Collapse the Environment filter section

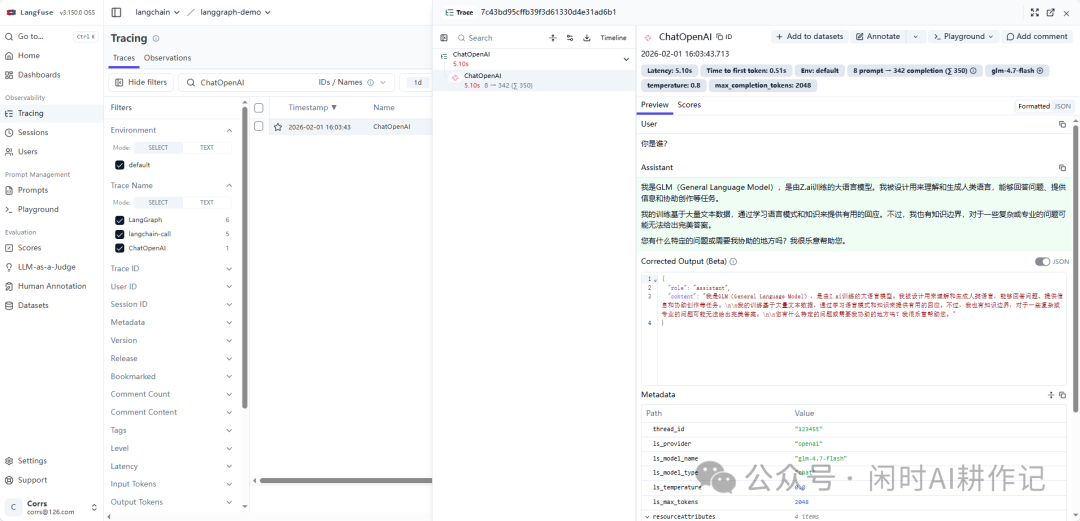(x=229, y=130)
